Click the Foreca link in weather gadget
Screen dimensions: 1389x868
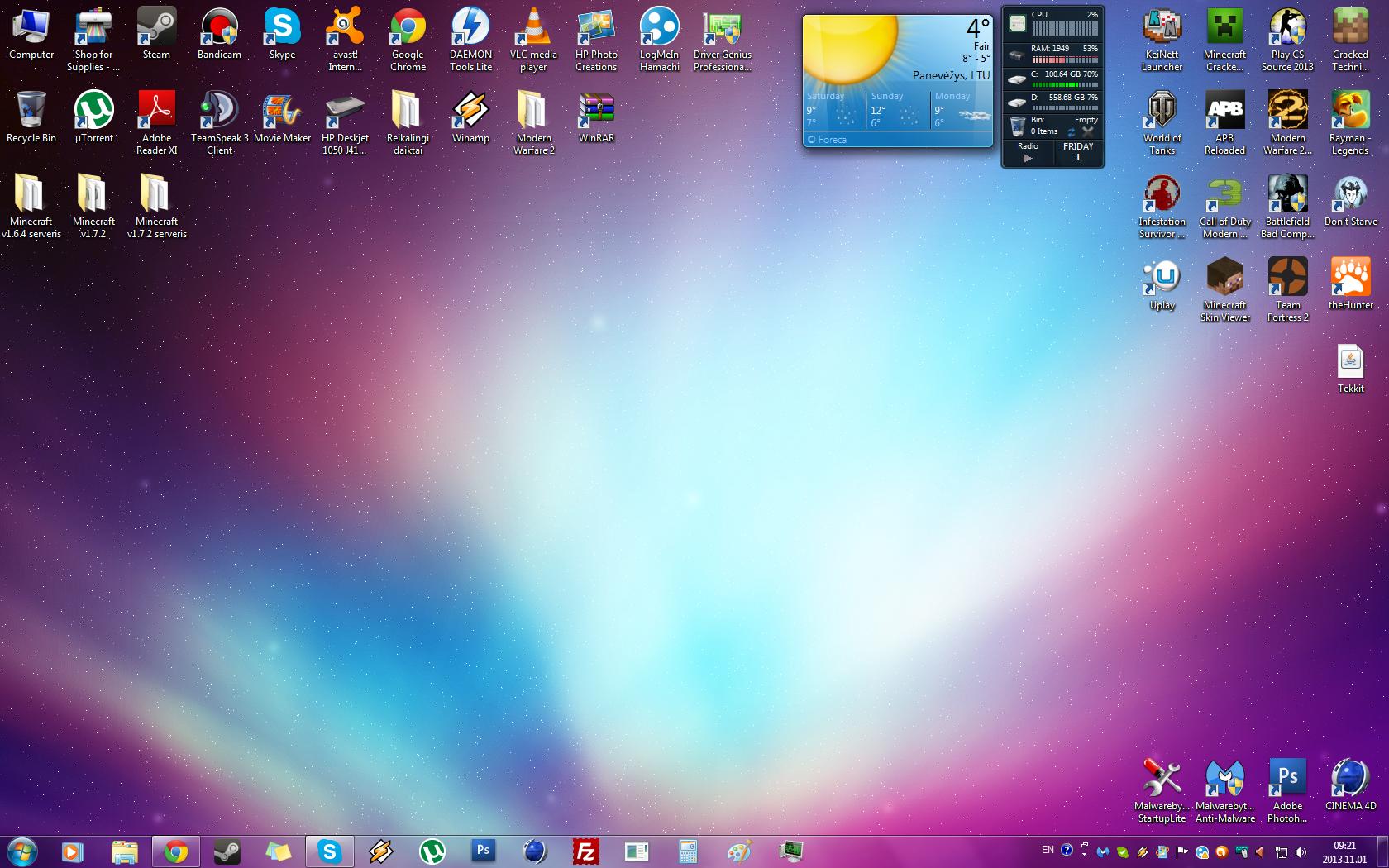[827, 140]
